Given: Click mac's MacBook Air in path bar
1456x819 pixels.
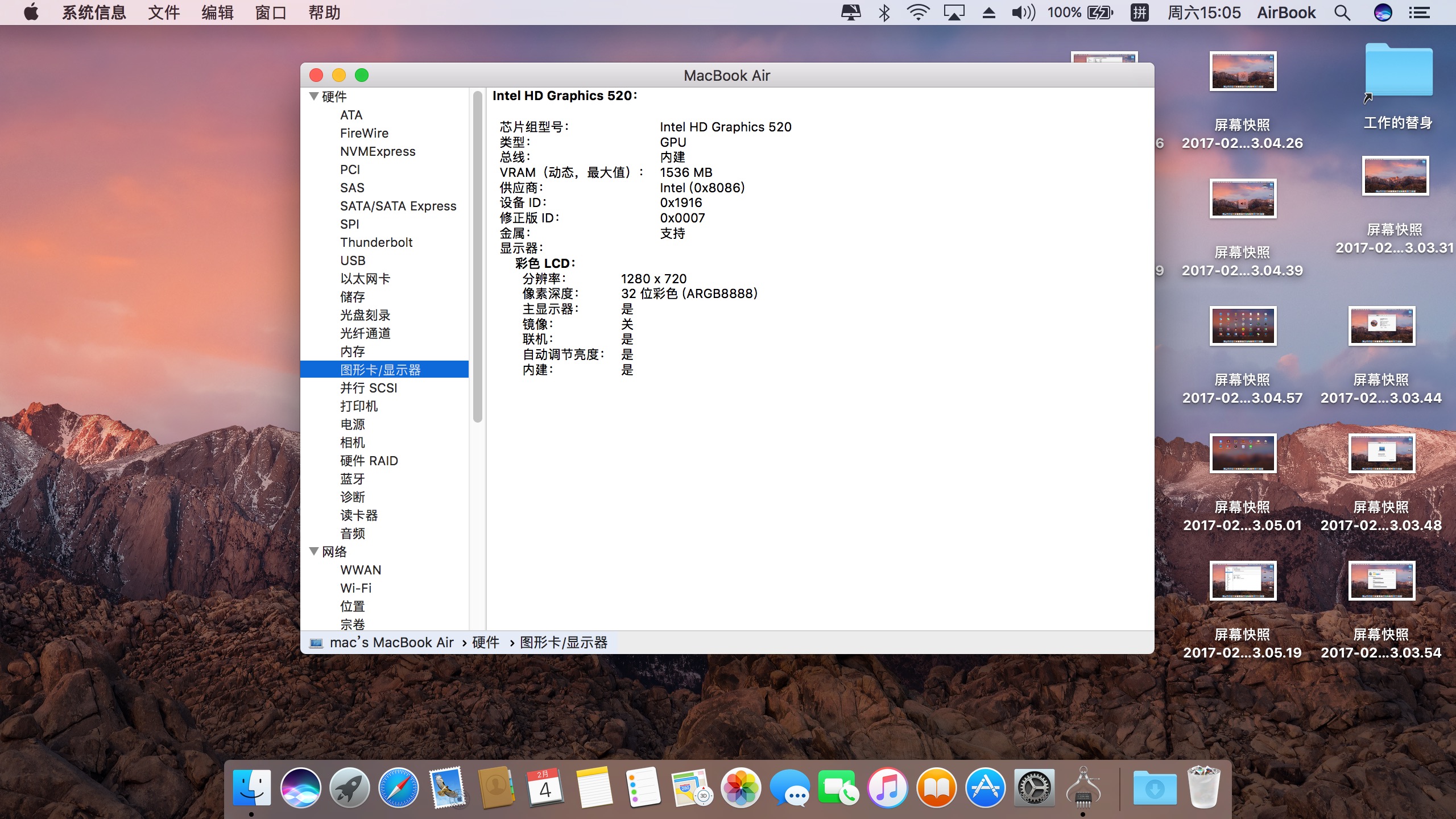Looking at the screenshot, I should point(391,643).
